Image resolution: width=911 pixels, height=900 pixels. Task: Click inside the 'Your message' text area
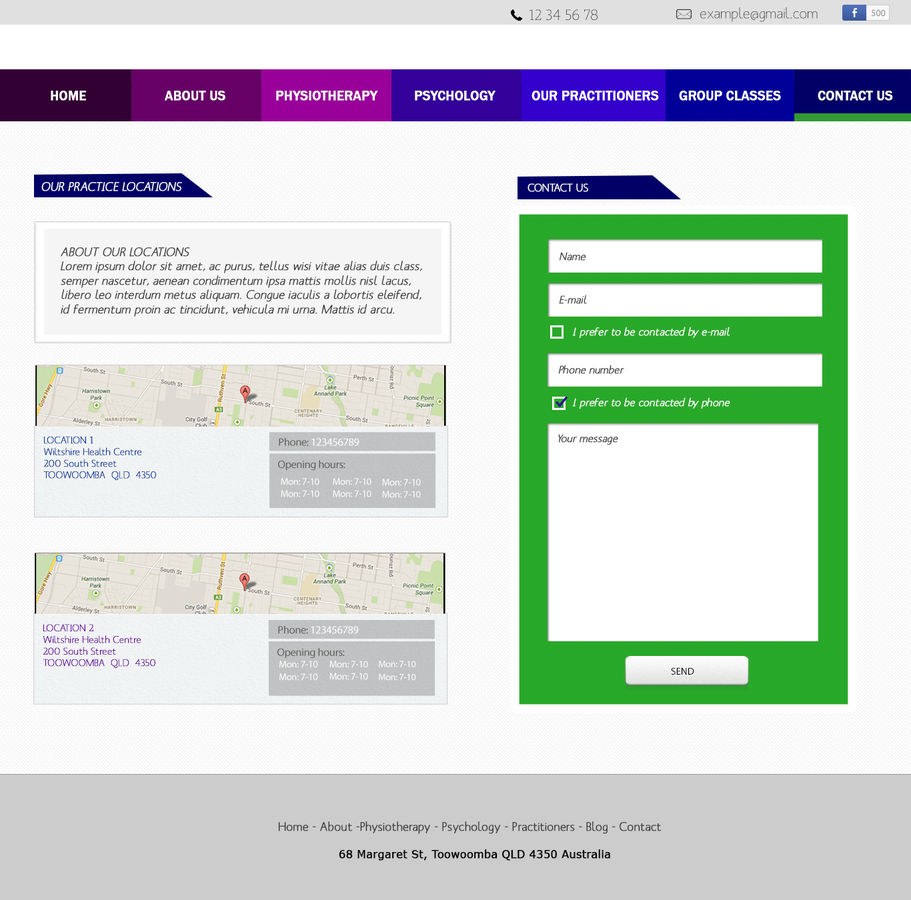pos(685,530)
